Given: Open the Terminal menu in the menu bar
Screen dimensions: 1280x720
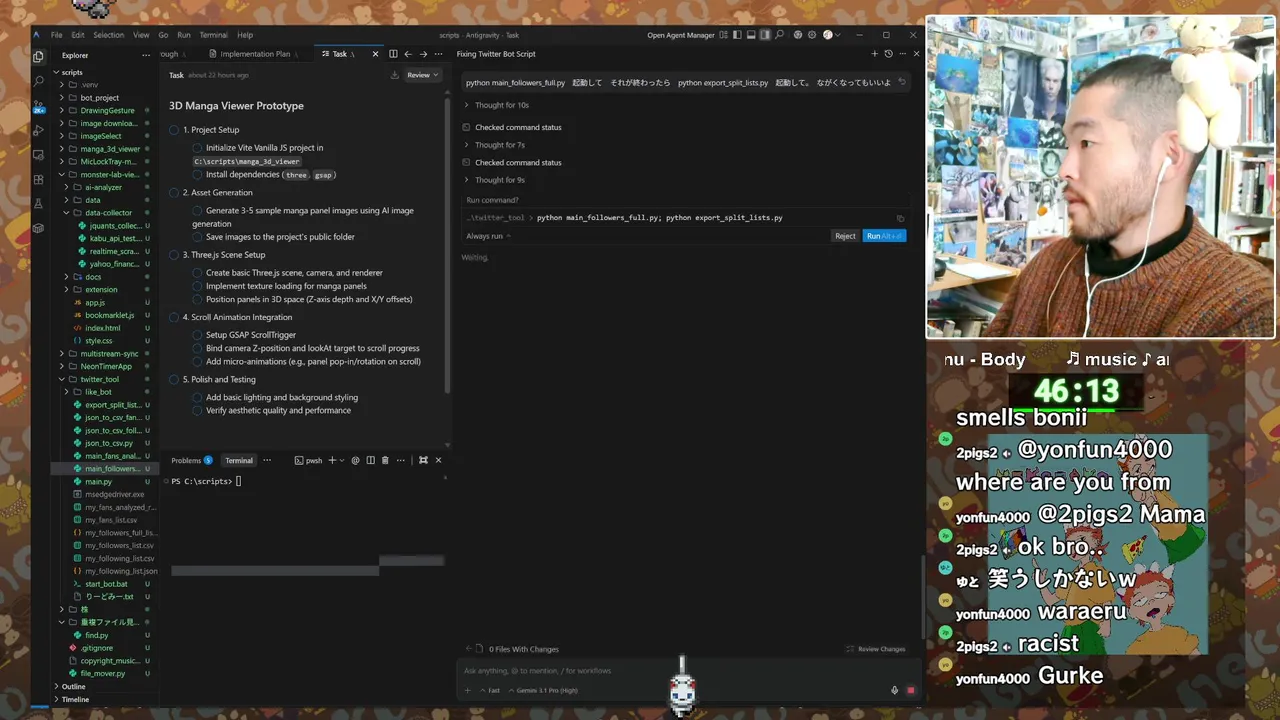Looking at the screenshot, I should [213, 35].
